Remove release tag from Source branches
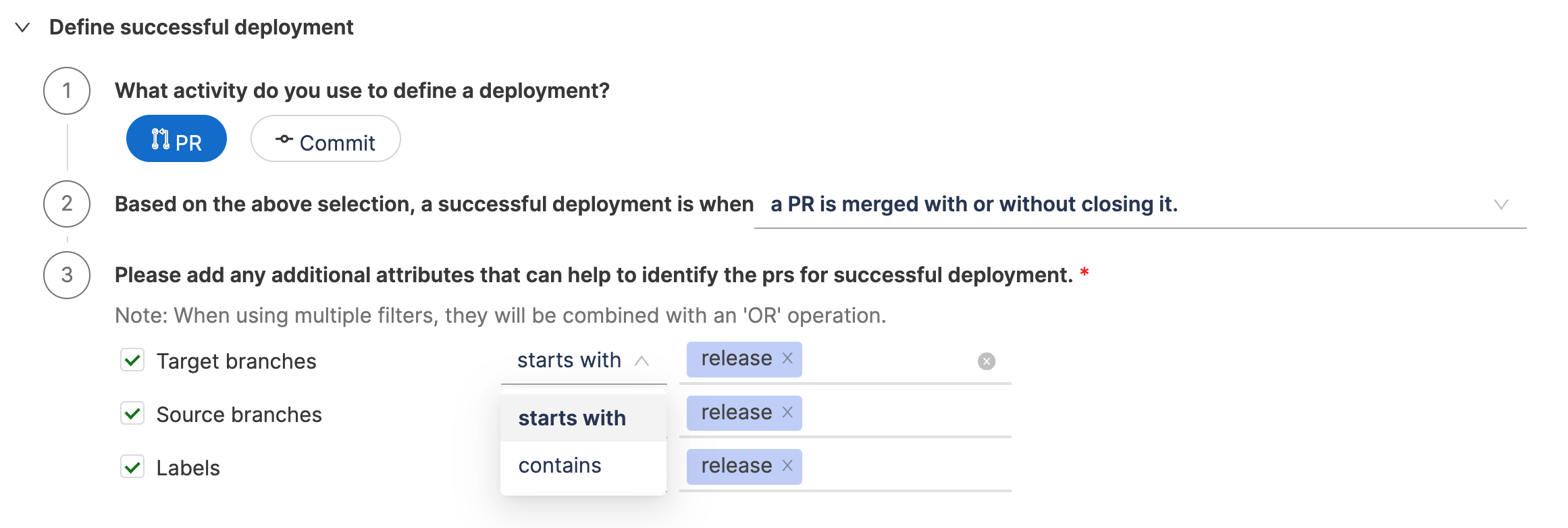This screenshot has height=528, width=1568. tap(787, 413)
